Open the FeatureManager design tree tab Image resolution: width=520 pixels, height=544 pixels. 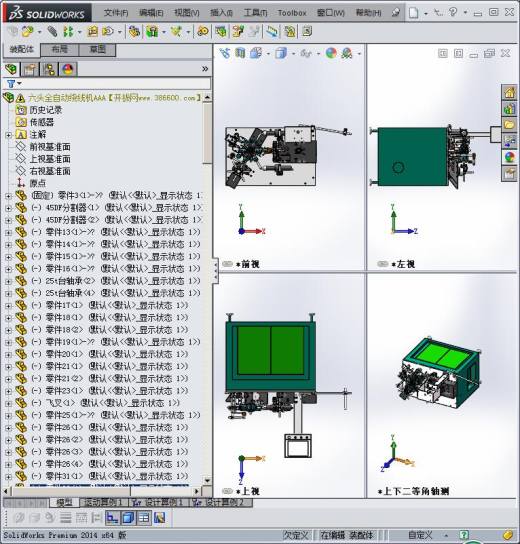11,70
